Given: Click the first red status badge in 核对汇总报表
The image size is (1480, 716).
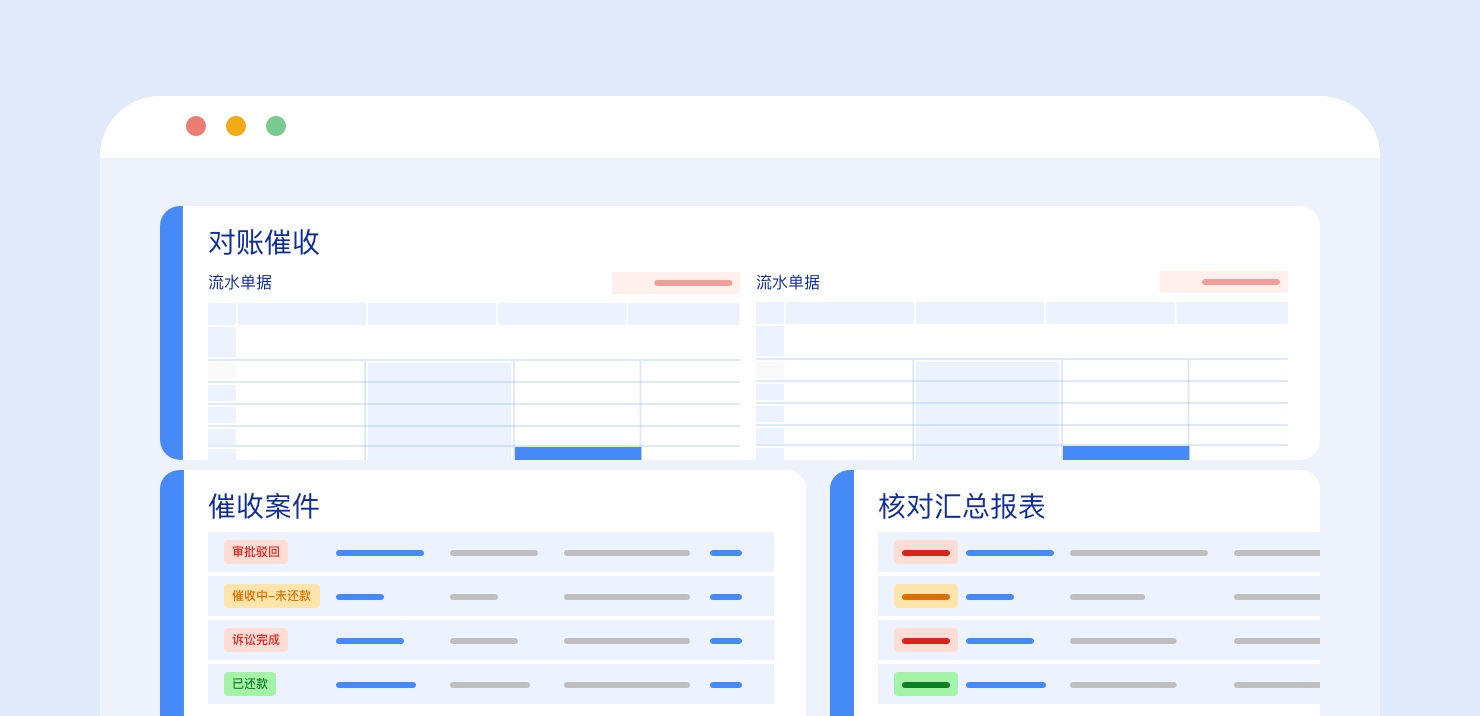Looking at the screenshot, I should click(x=925, y=553).
